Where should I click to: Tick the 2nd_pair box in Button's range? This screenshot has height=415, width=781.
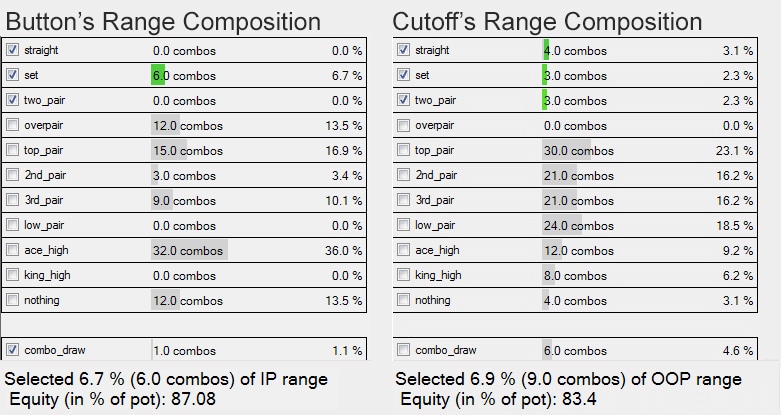[x=12, y=175]
